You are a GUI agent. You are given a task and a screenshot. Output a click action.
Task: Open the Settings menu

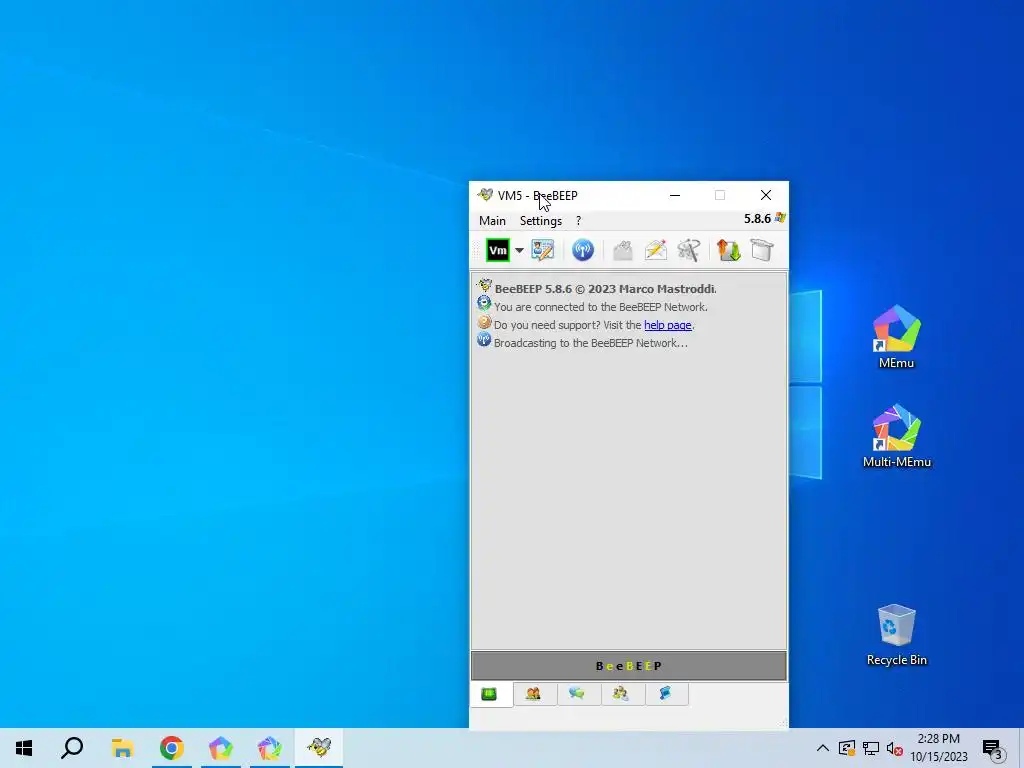(541, 221)
